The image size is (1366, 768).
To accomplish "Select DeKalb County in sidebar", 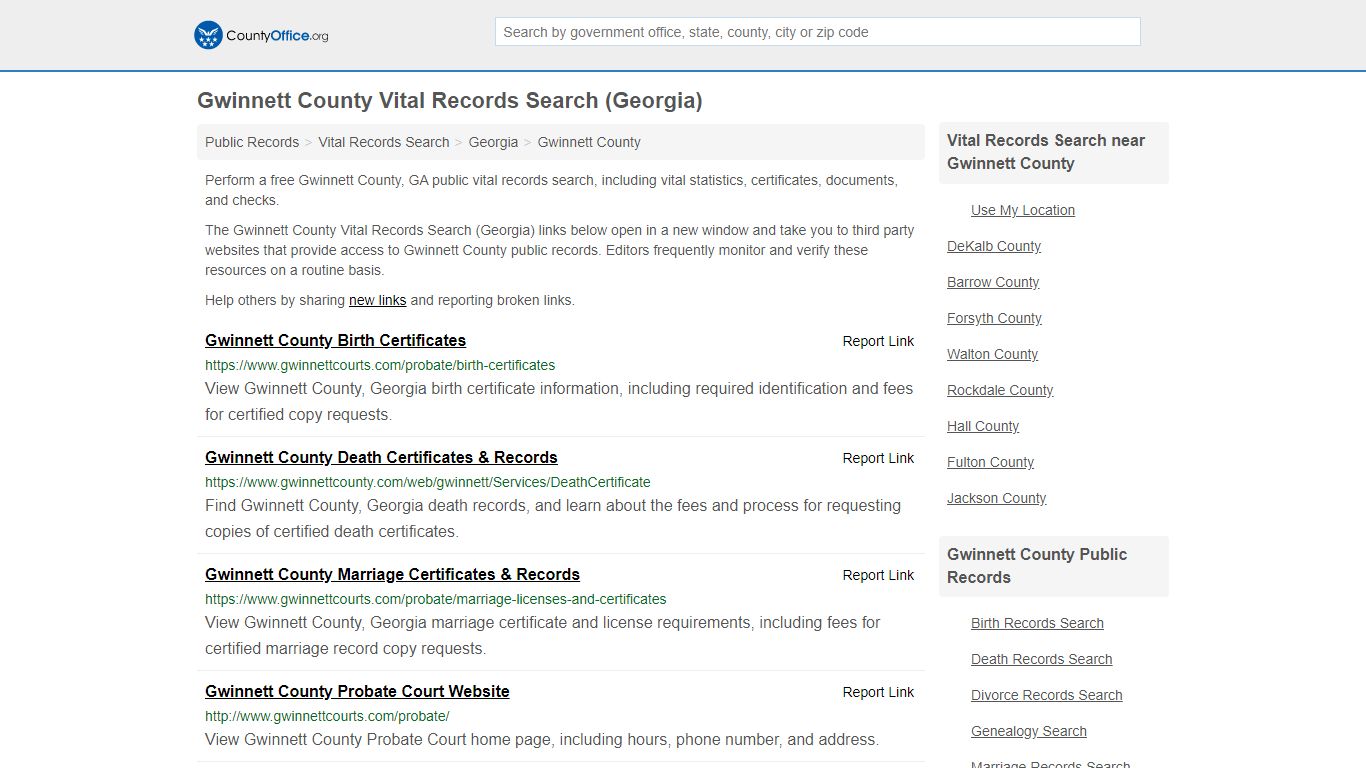I will pos(994,246).
